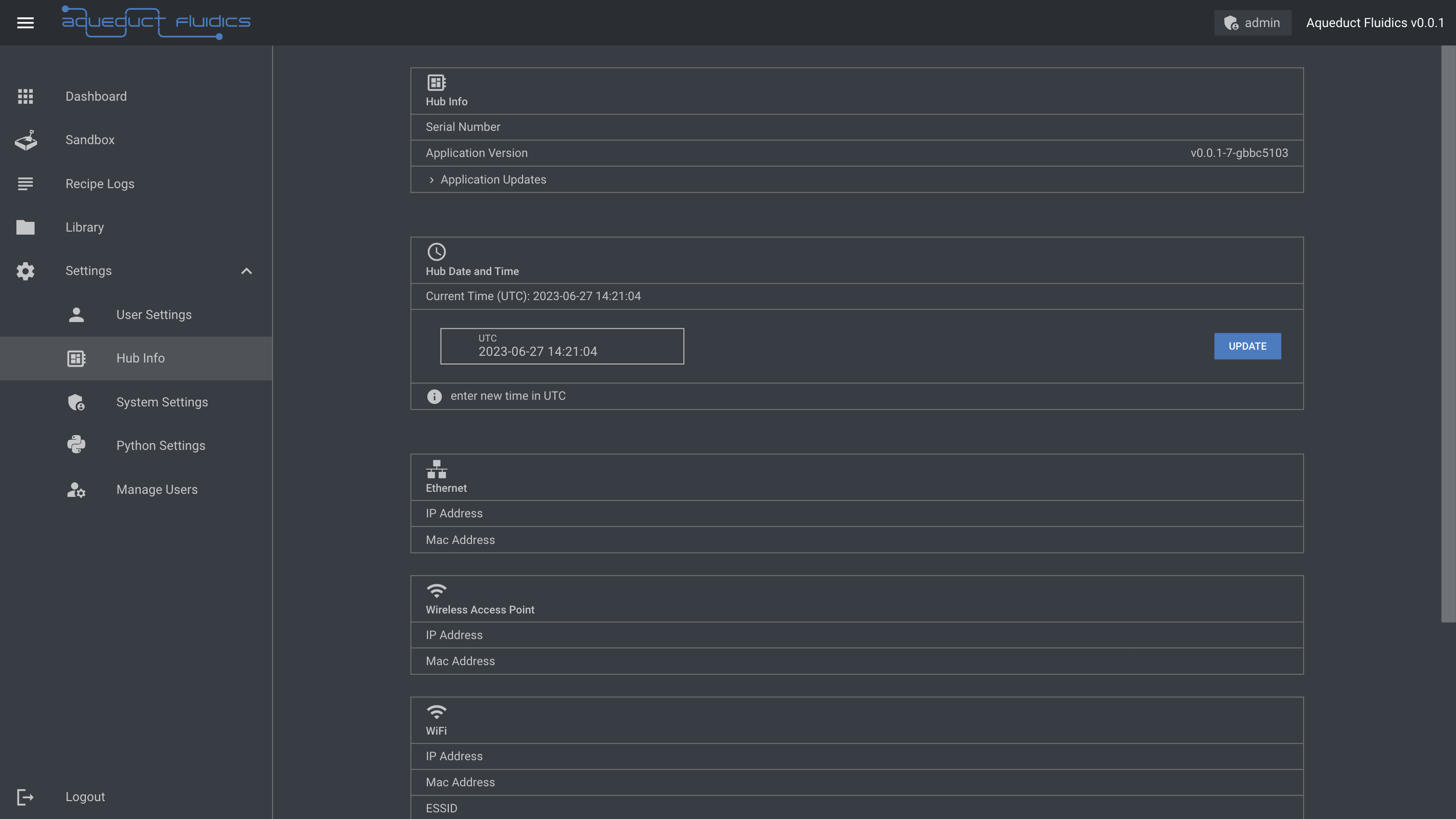The width and height of the screenshot is (1456, 819).
Task: Click the Application Version label
Action: [476, 153]
